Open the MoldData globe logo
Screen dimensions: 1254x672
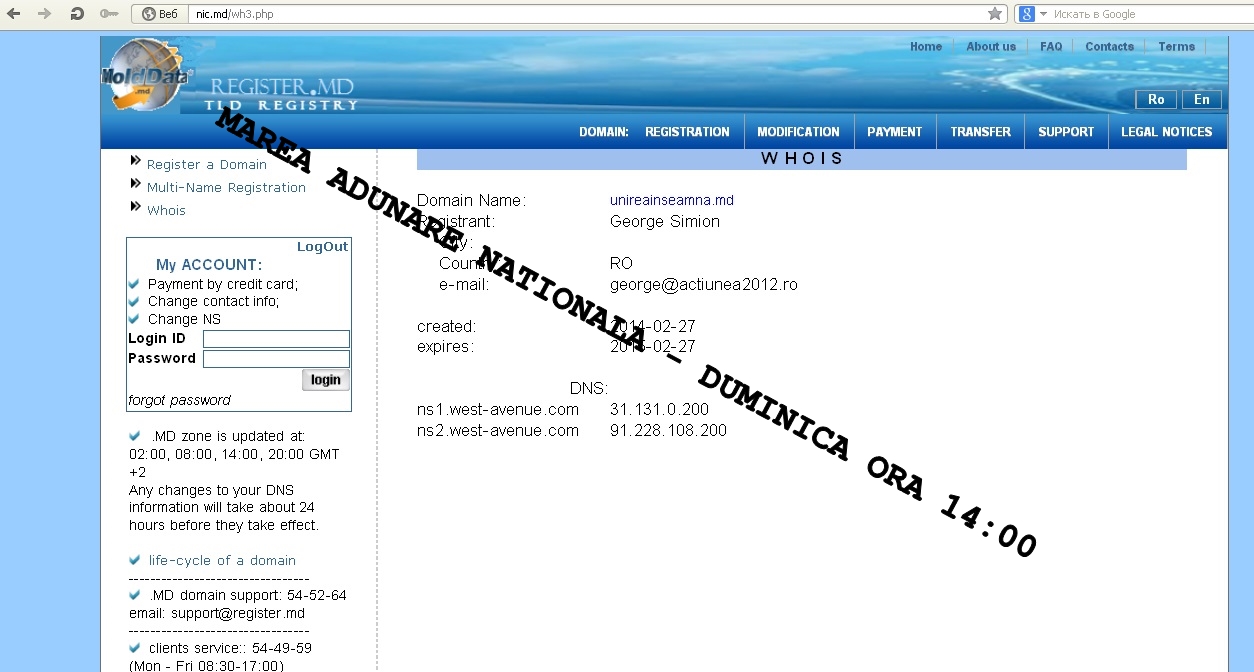click(146, 75)
